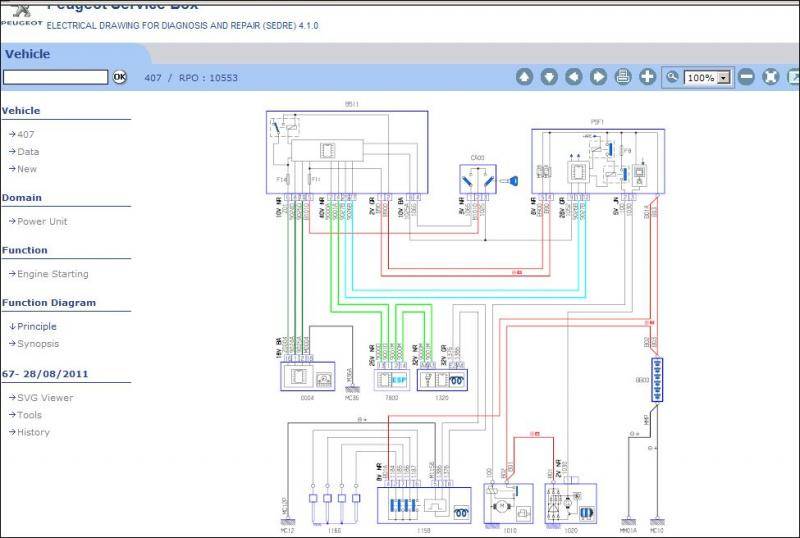Open the 407 vehicle link

(26, 134)
